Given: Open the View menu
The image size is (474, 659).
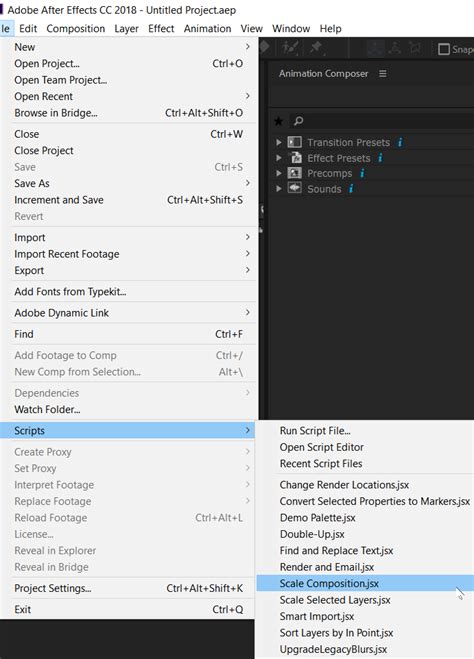Looking at the screenshot, I should point(252,29).
